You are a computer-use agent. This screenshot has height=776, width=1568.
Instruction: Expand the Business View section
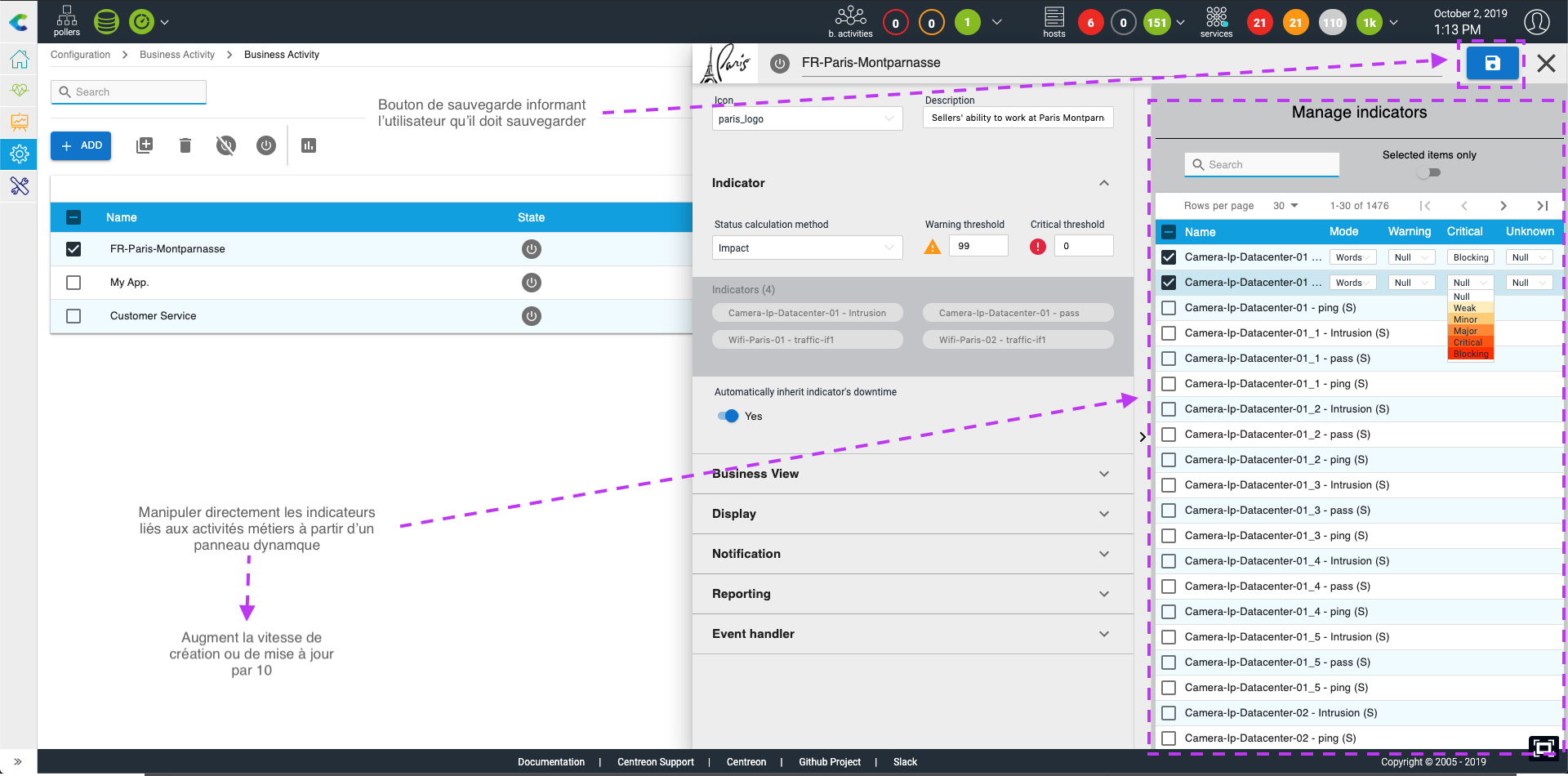click(912, 474)
